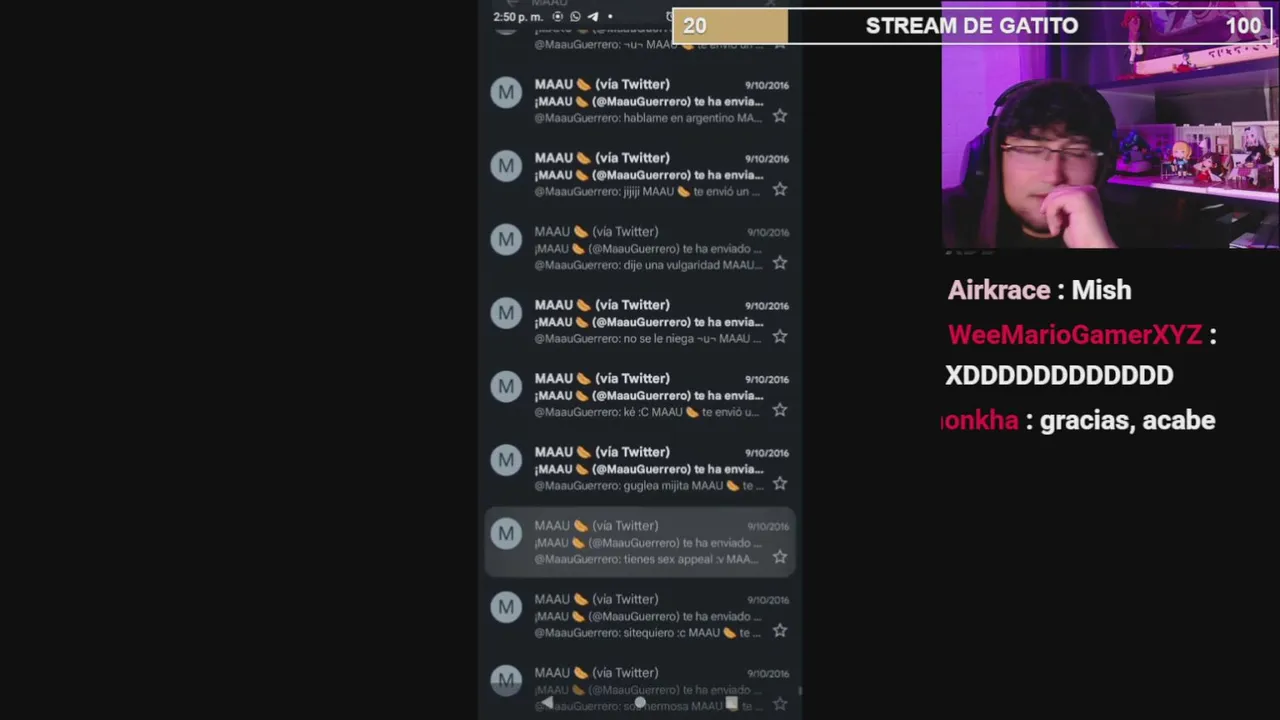Tap the Android recent apps square
The image size is (1280, 720).
(x=732, y=704)
